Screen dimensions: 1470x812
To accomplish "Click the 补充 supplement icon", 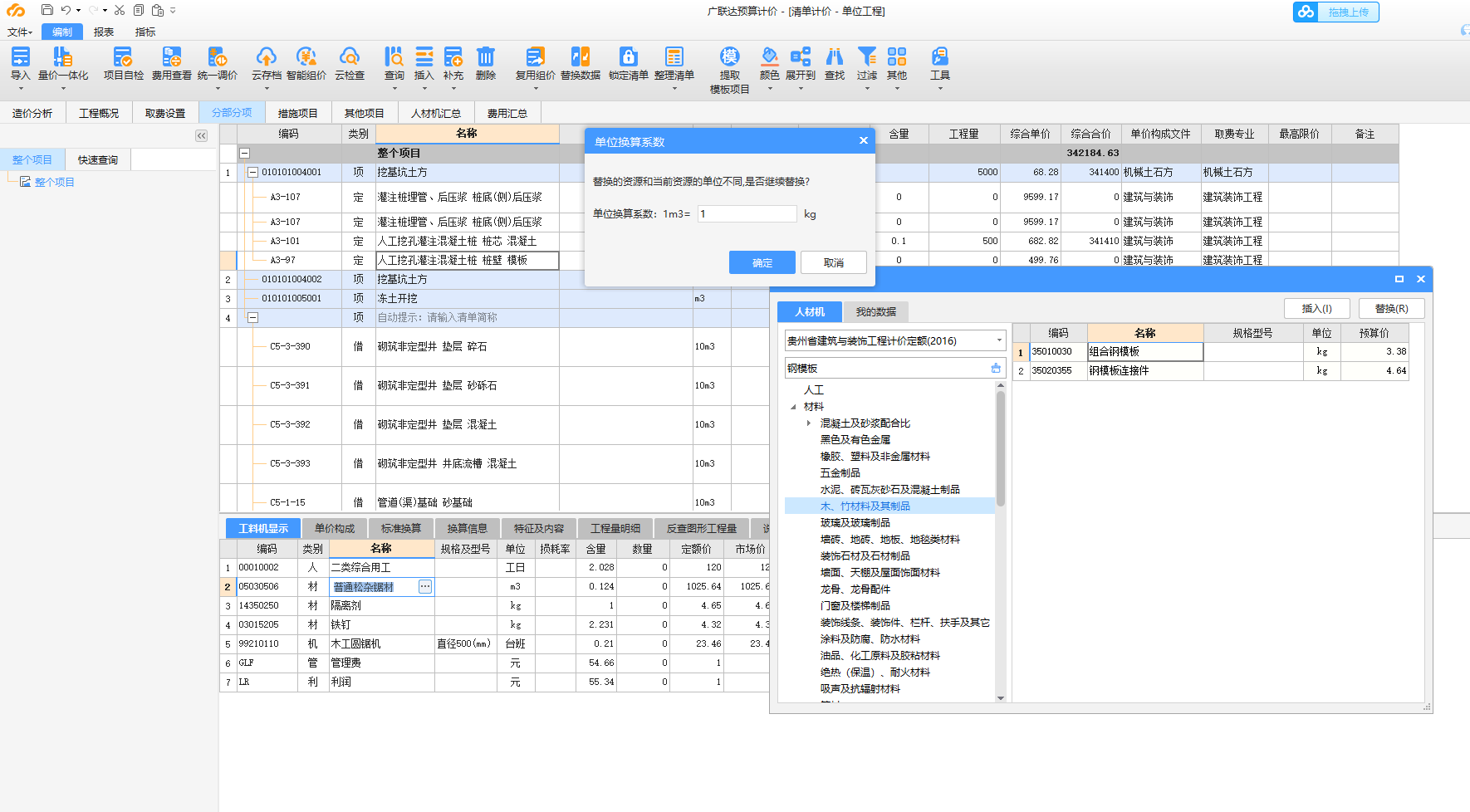I will (x=453, y=56).
